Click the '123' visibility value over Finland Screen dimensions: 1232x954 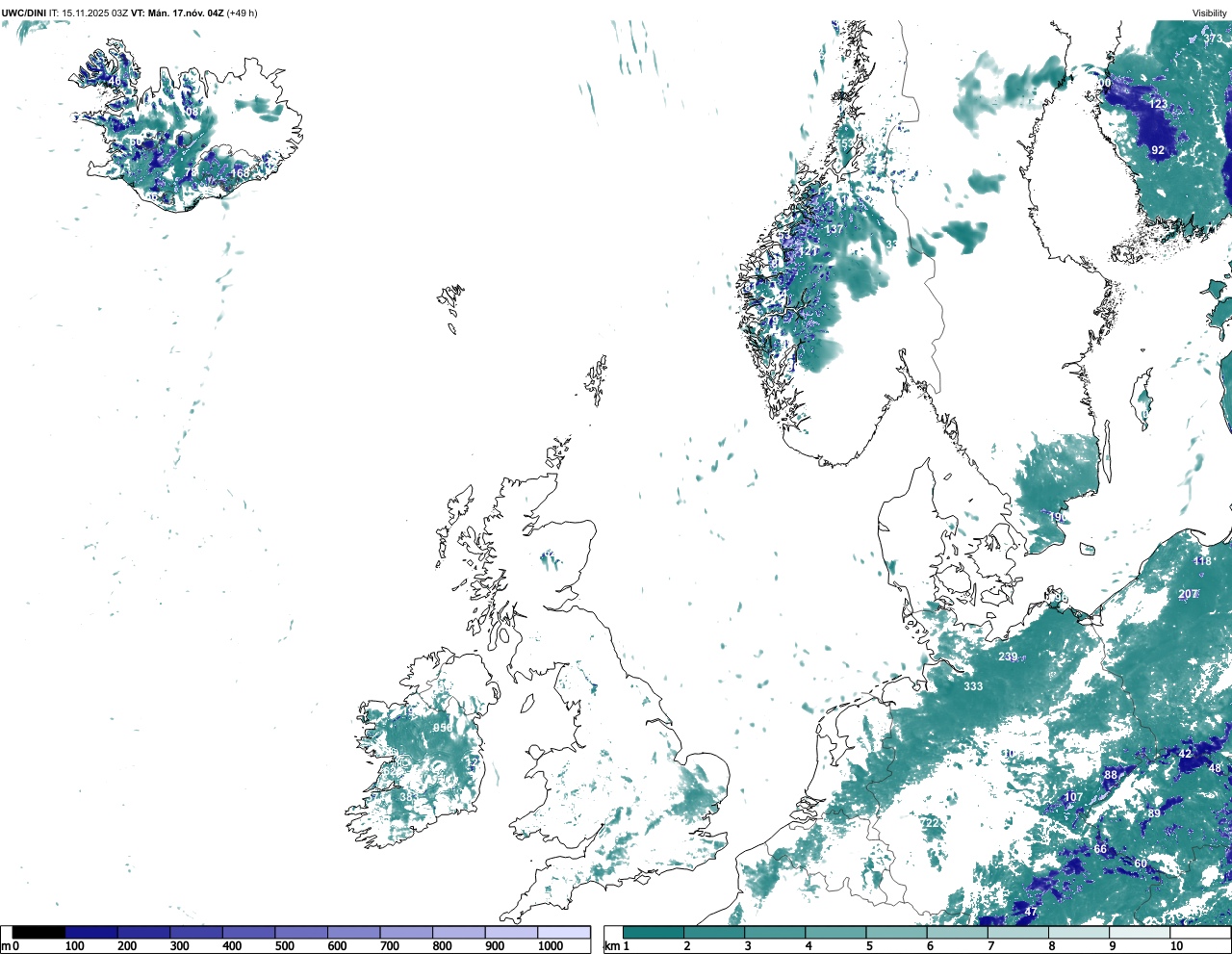tap(1158, 104)
